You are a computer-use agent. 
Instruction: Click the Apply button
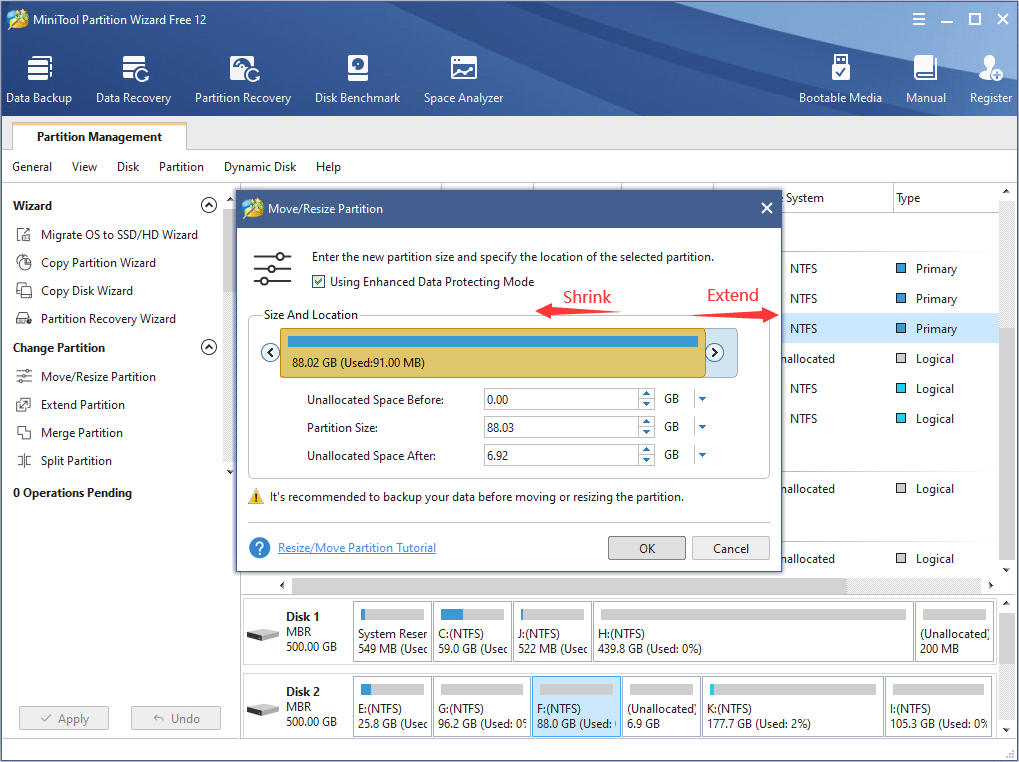point(64,718)
